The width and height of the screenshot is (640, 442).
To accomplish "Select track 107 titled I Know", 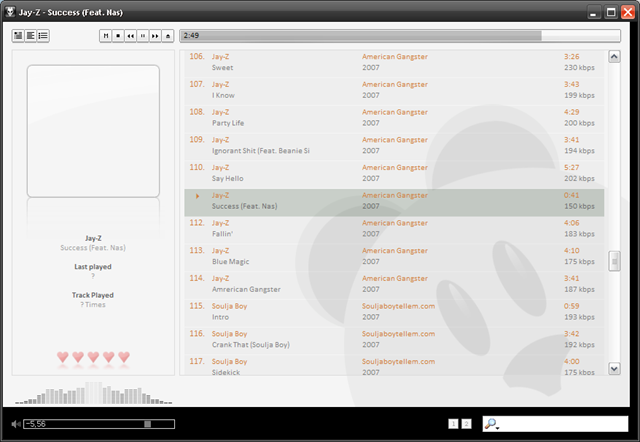I will click(x=394, y=91).
